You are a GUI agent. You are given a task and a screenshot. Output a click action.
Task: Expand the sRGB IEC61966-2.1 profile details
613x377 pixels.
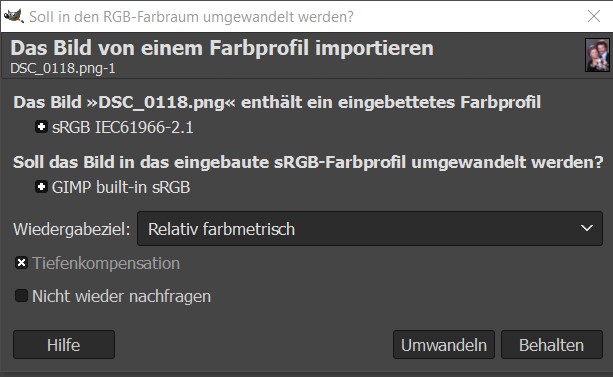(x=41, y=127)
